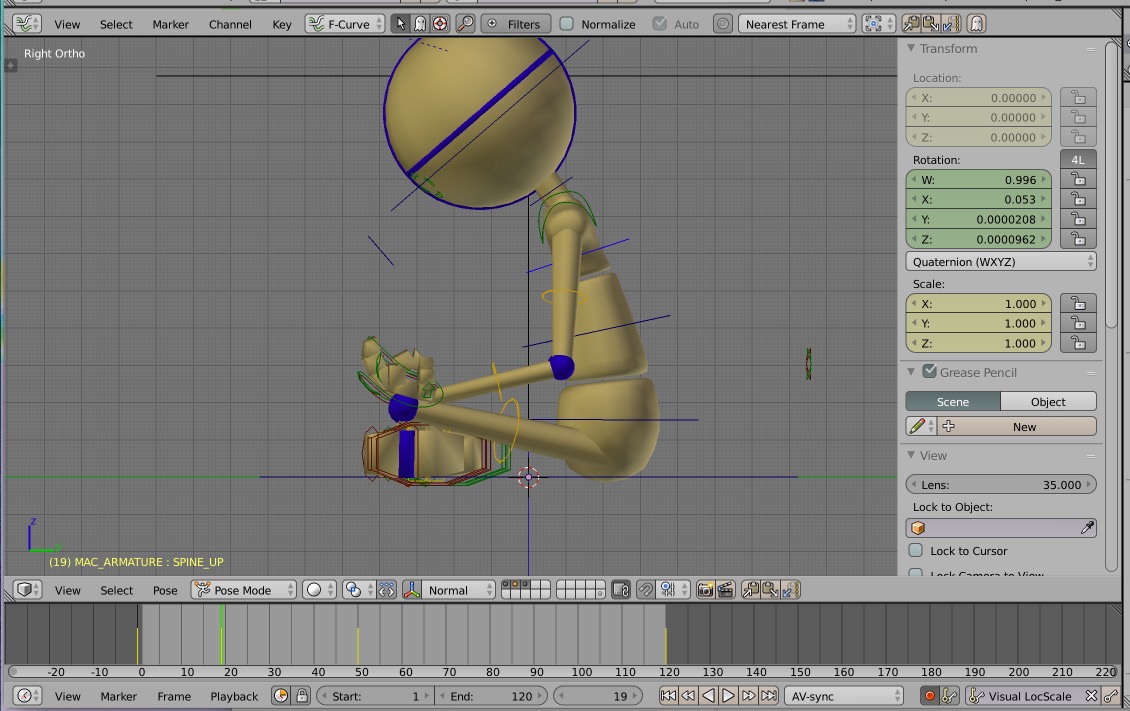The image size is (1130, 711).
Task: Click paste flipped keyframes icon in Graph header
Action: coord(950,24)
